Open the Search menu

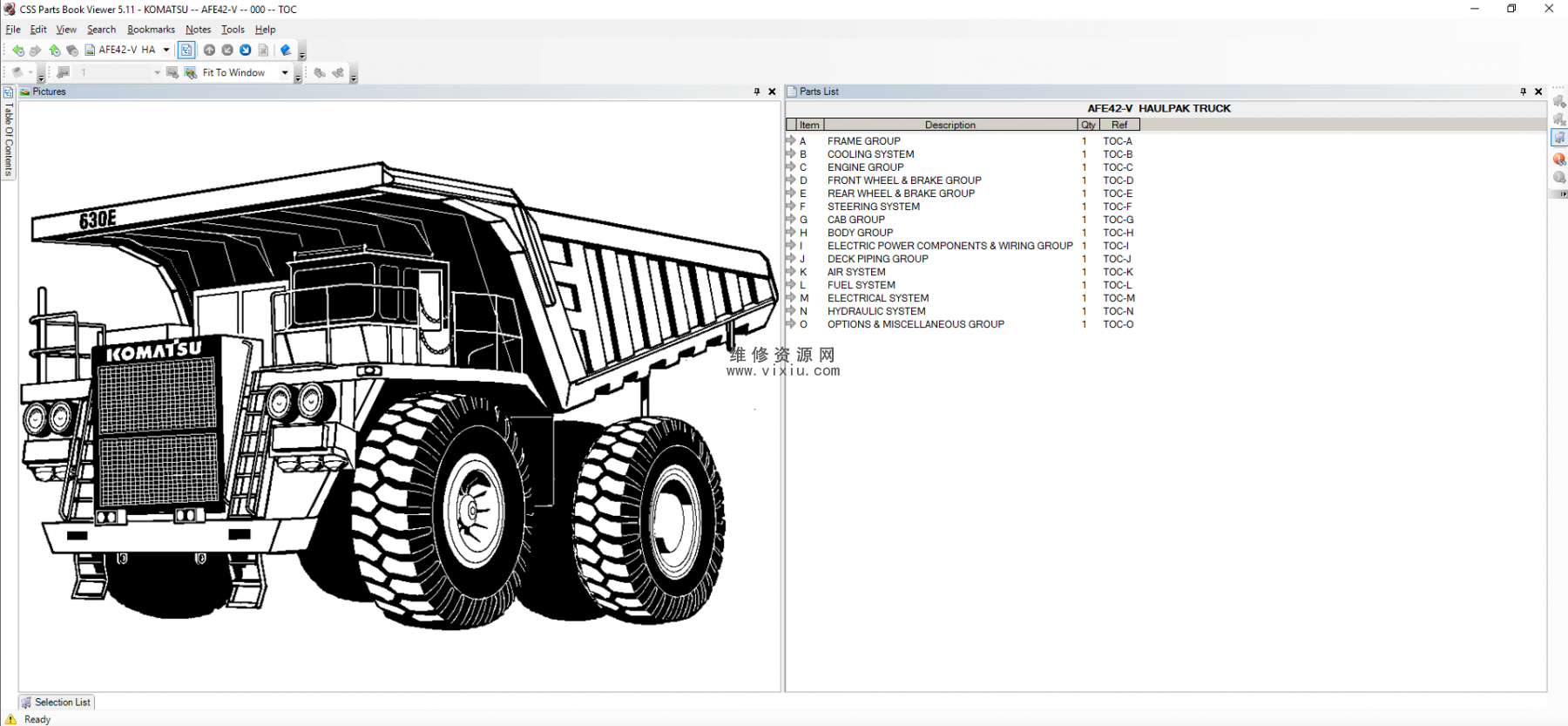tap(101, 30)
